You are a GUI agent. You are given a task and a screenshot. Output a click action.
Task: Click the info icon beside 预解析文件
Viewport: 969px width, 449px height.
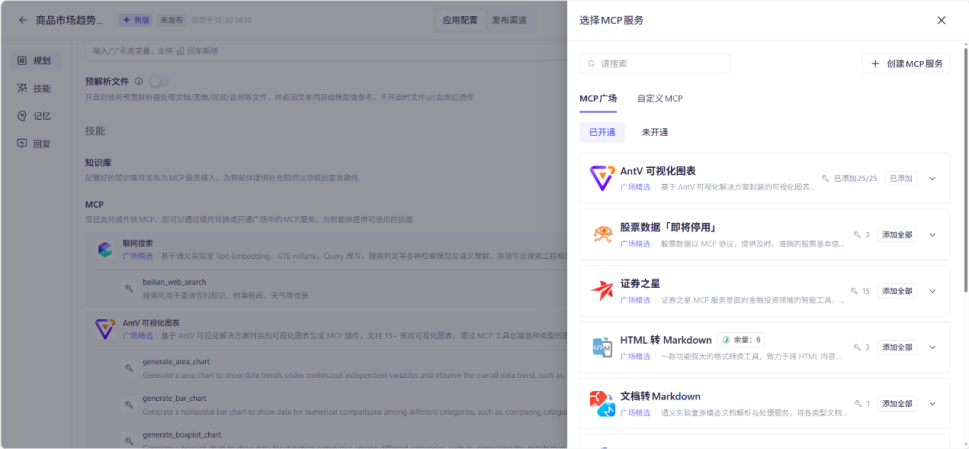point(138,81)
